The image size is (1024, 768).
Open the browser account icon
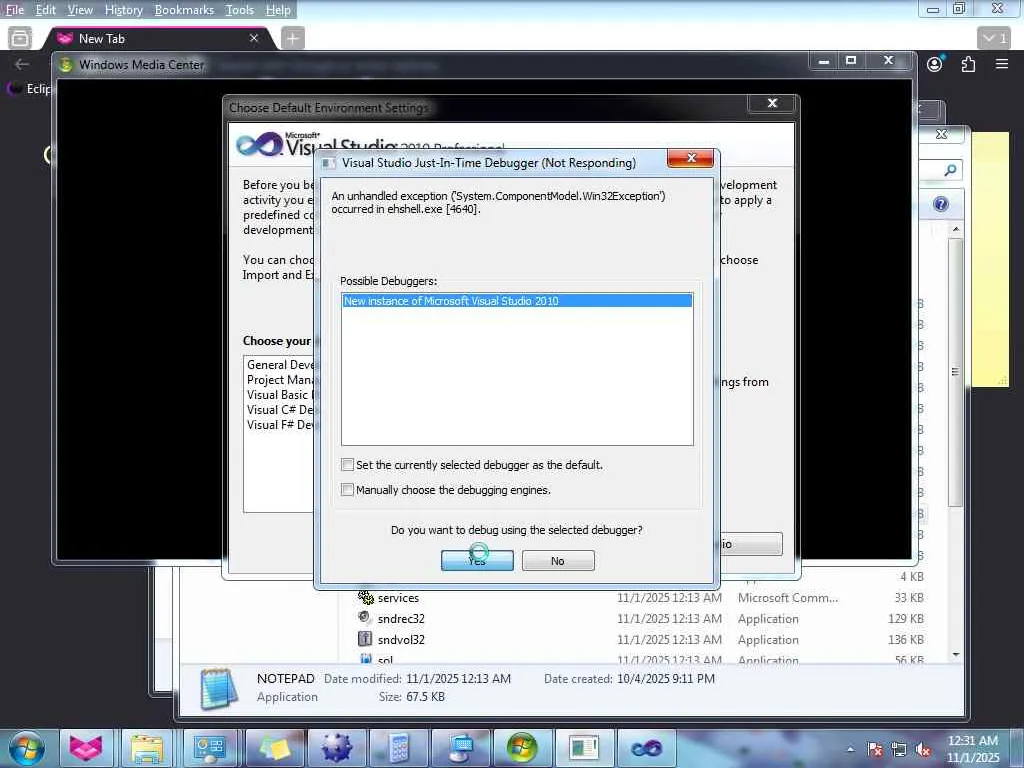[x=935, y=64]
